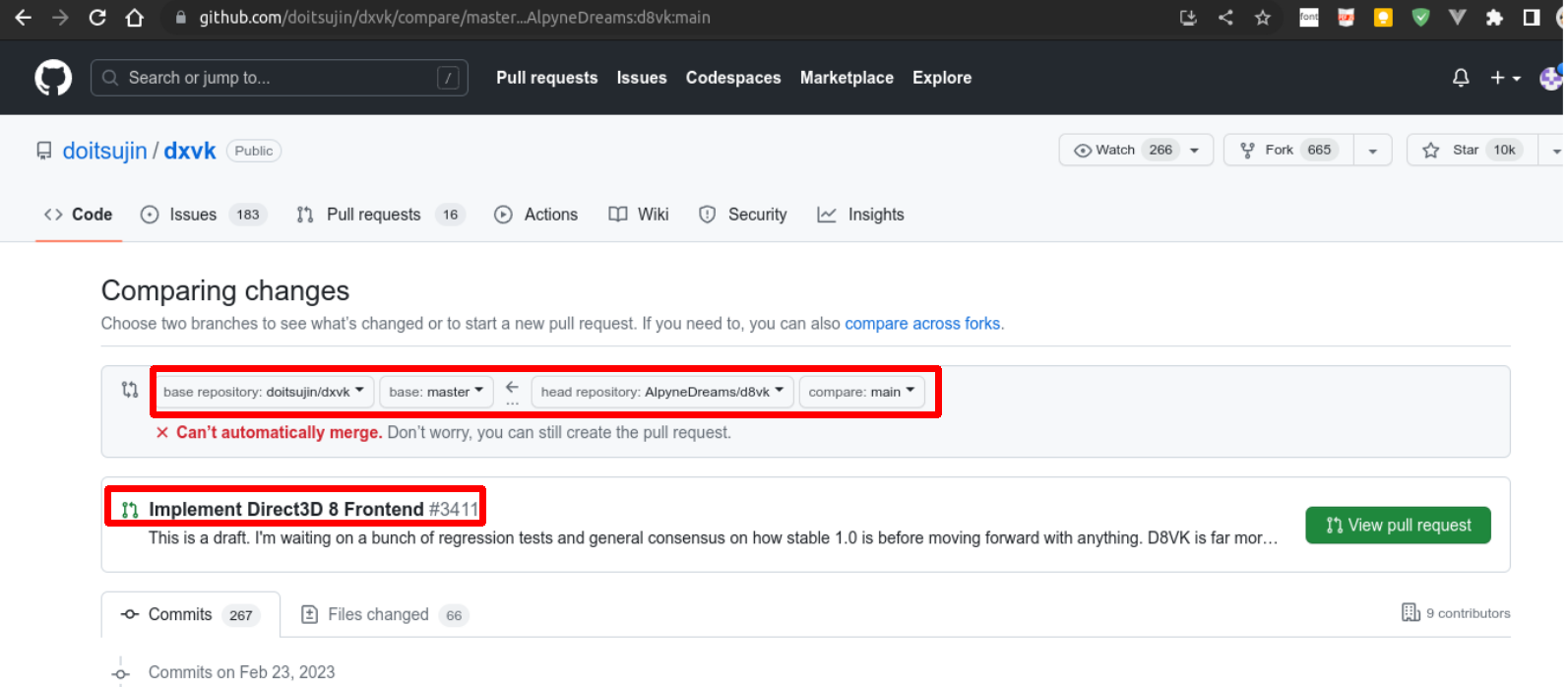Screen dimensions: 1568x687
Task: Open base repository doitsujin/dxvk dropdown
Action: pyautogui.click(x=264, y=392)
